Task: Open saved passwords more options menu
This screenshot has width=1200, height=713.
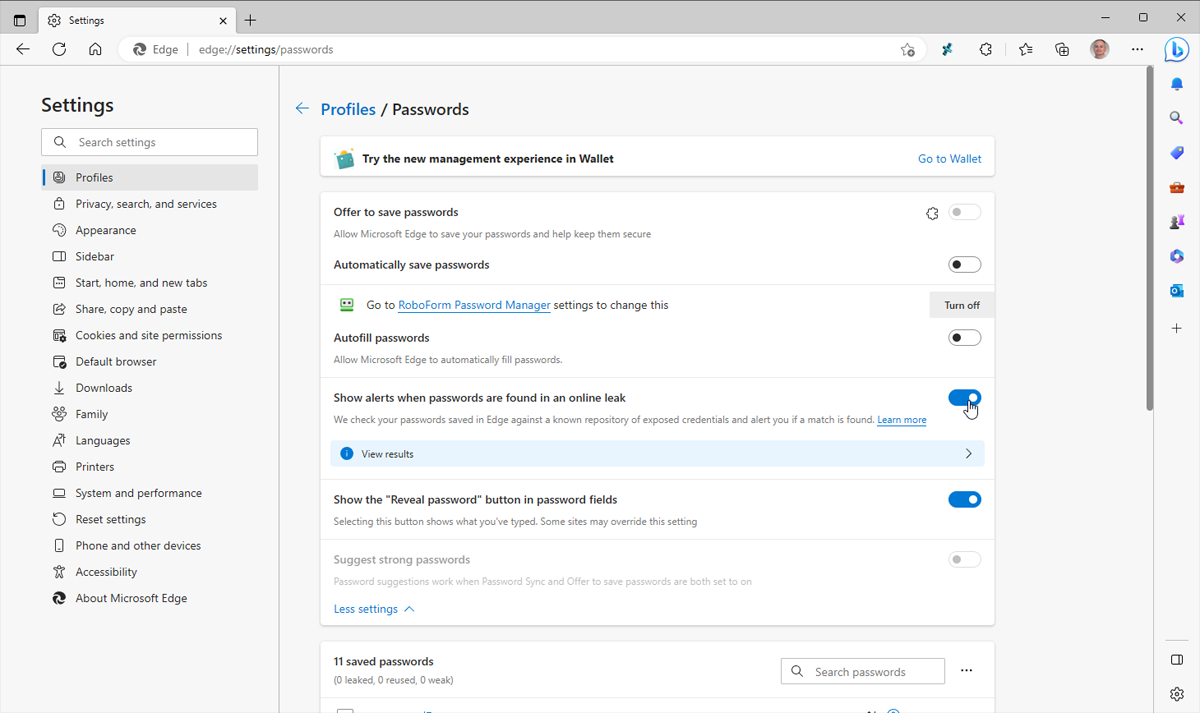Action: 966,671
